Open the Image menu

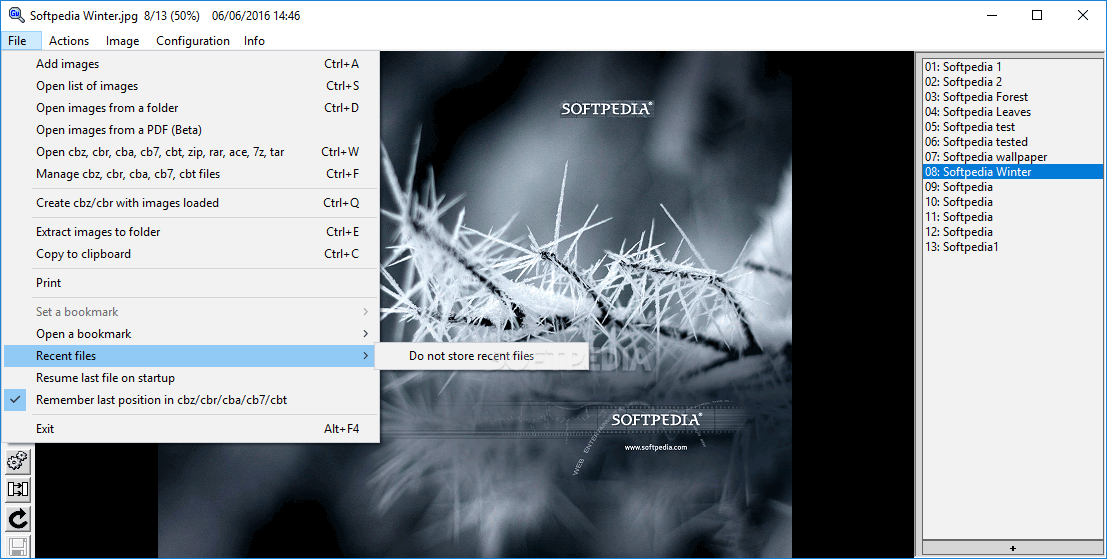[x=123, y=41]
